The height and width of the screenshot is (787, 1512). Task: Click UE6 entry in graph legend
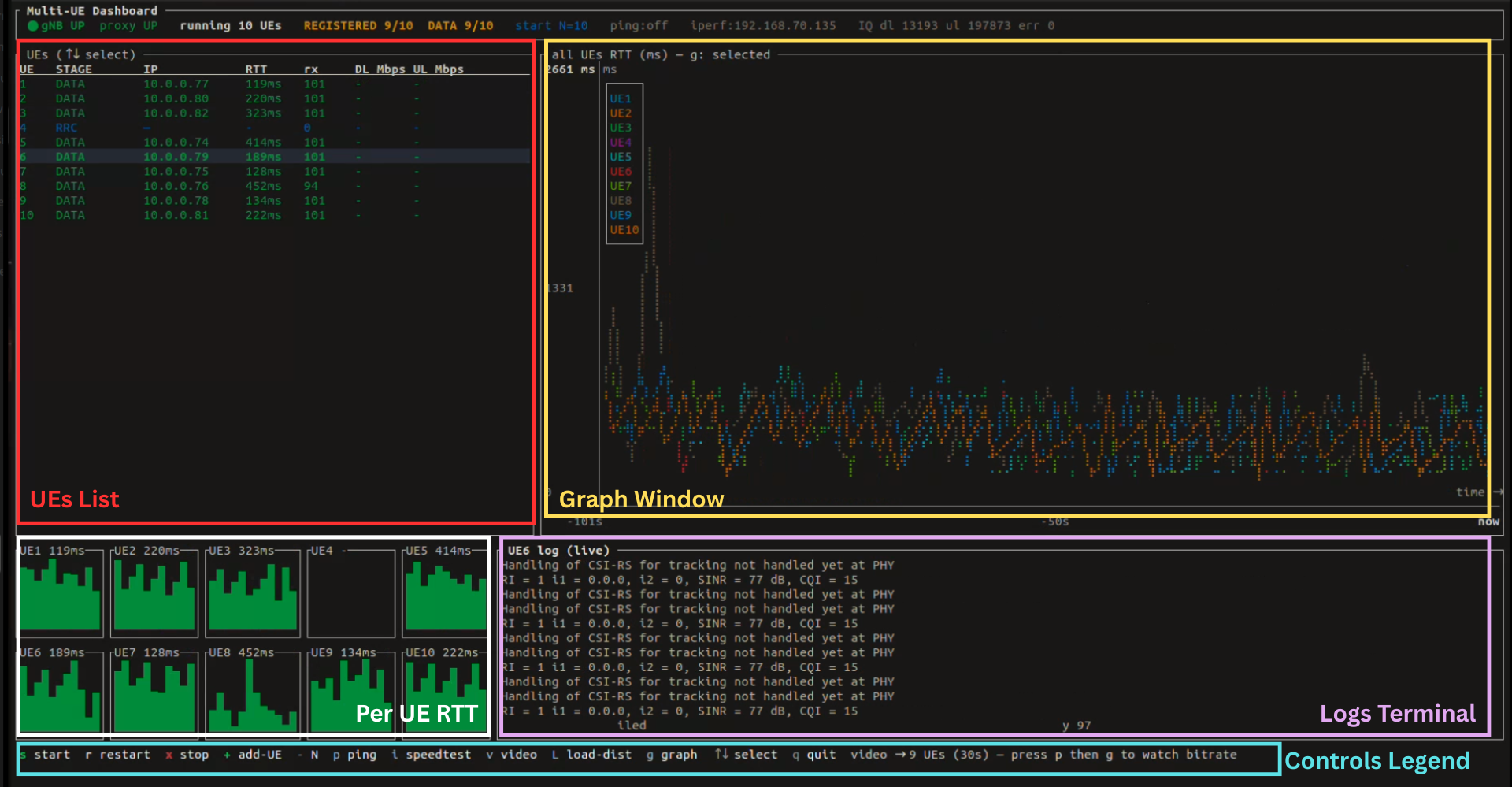click(621, 172)
